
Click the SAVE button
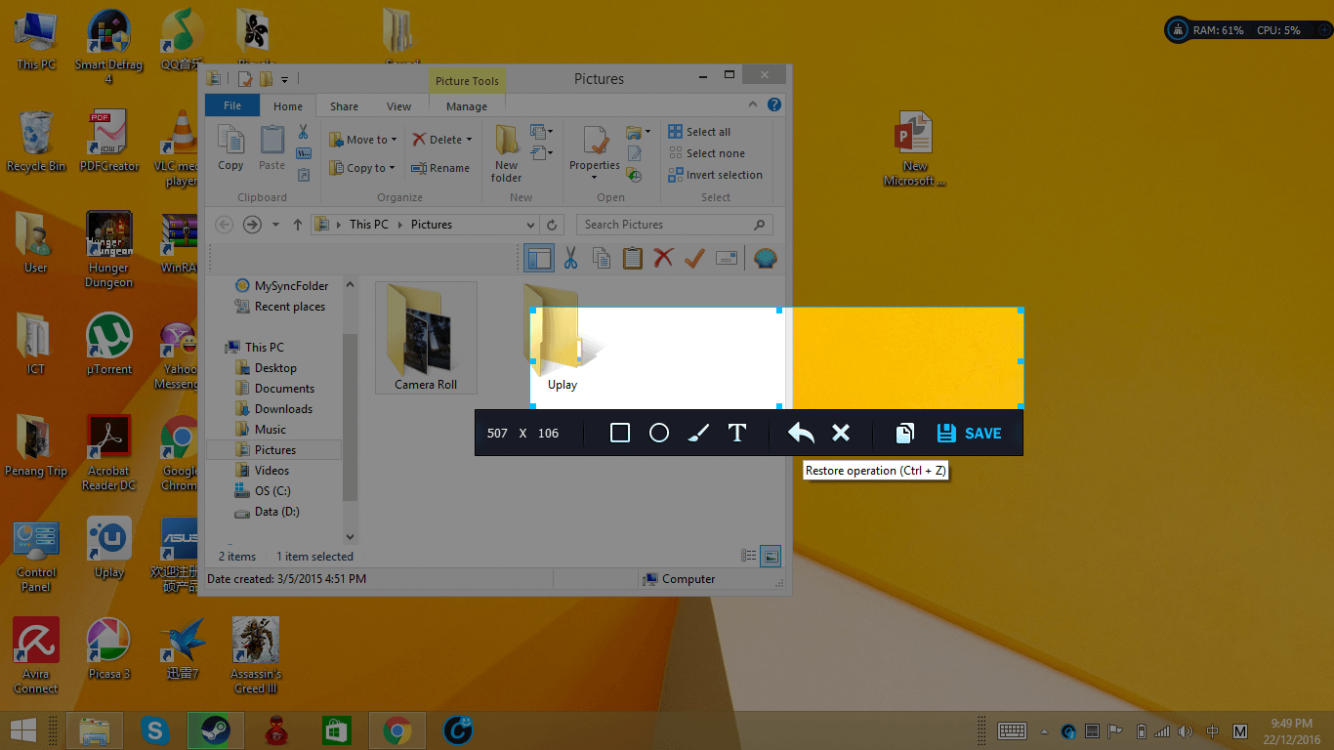(x=969, y=433)
